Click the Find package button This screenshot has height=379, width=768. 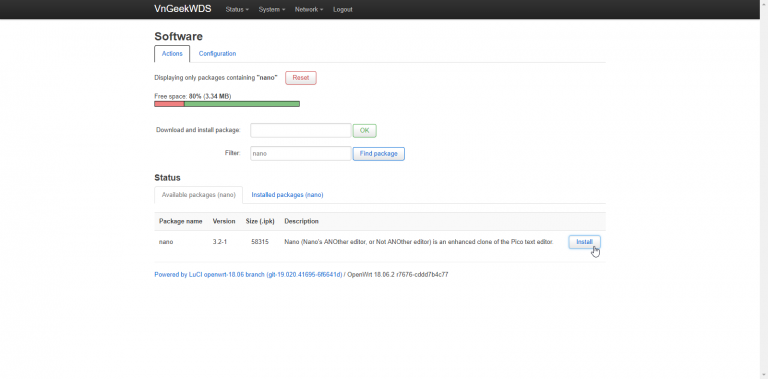pos(379,154)
